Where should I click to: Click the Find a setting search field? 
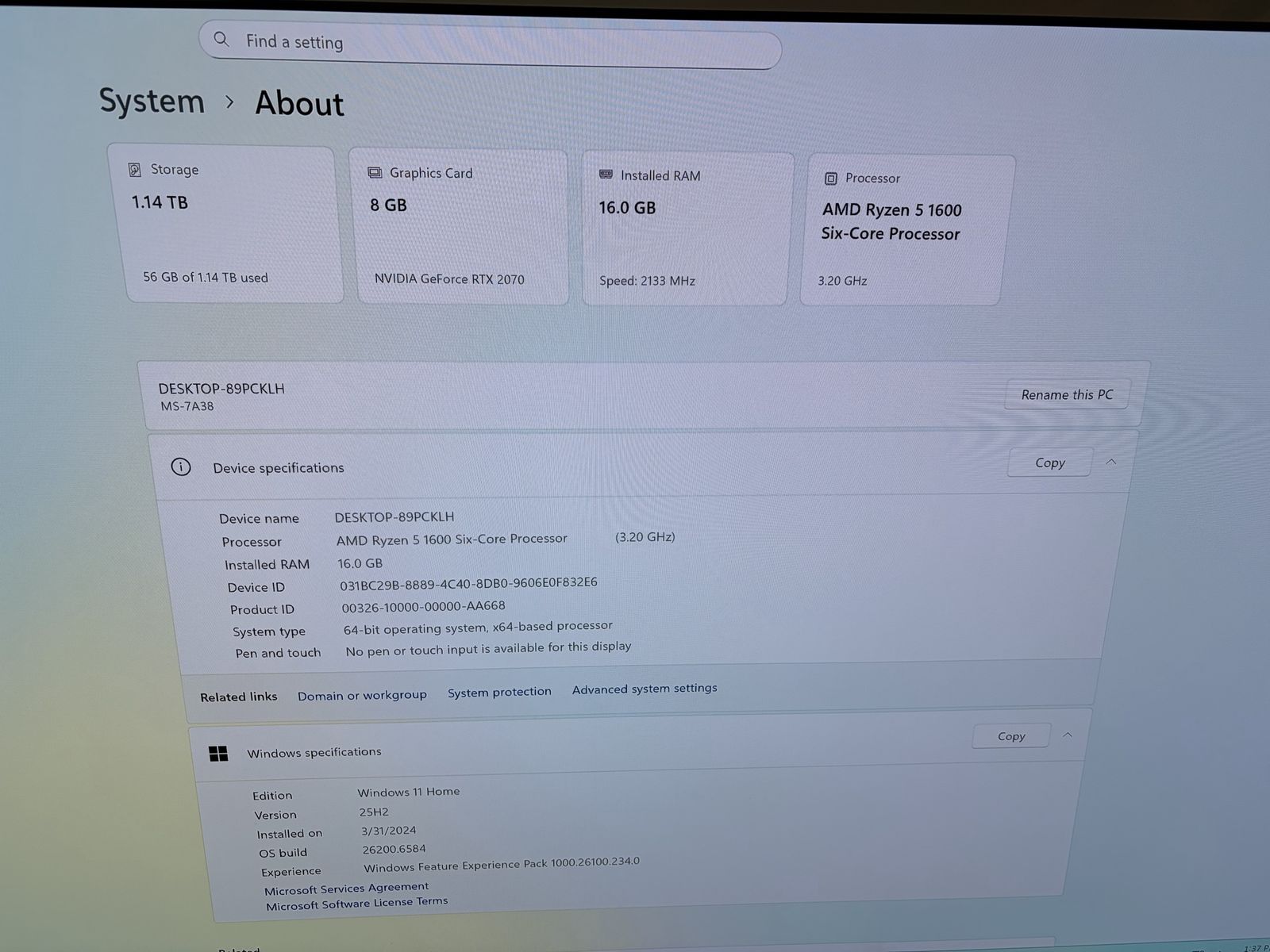click(x=490, y=44)
